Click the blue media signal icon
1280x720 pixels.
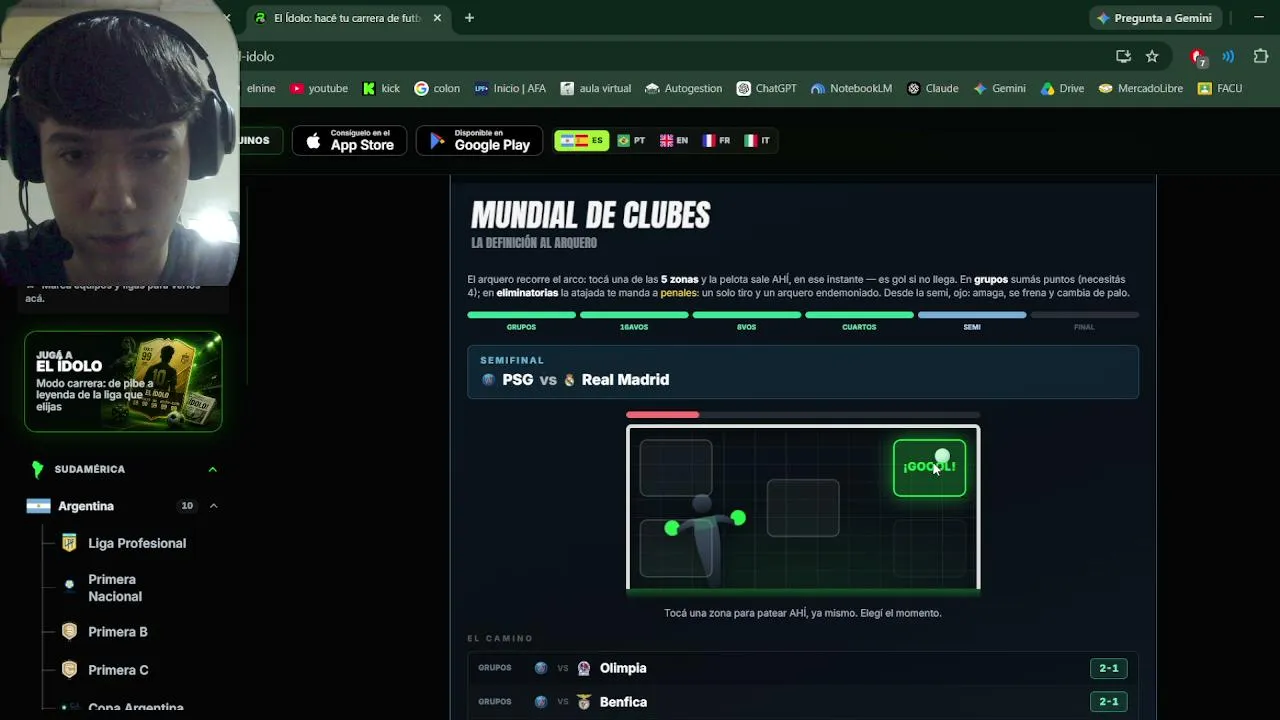point(1228,56)
